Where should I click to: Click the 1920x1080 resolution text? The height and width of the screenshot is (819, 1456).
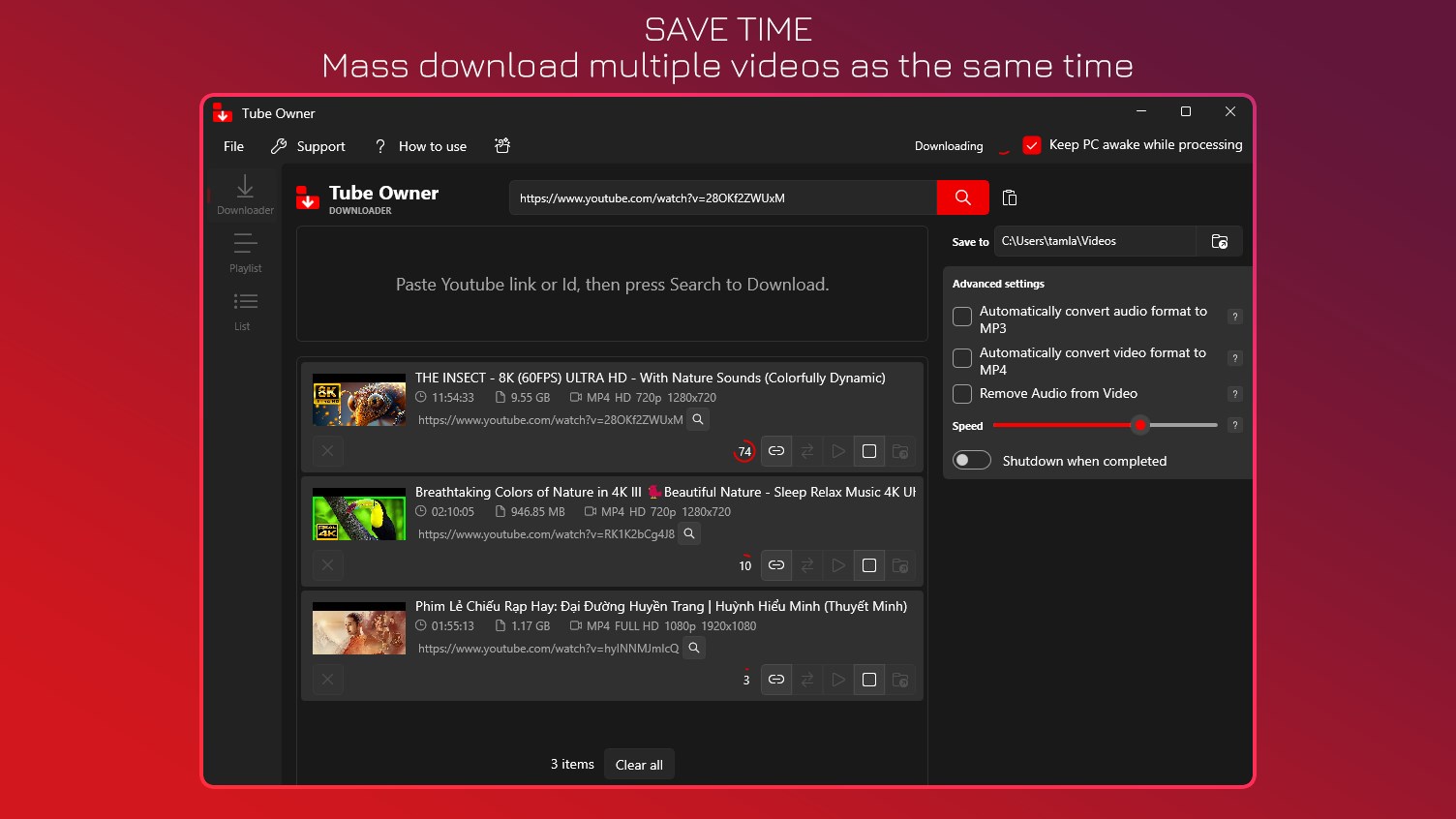(729, 626)
